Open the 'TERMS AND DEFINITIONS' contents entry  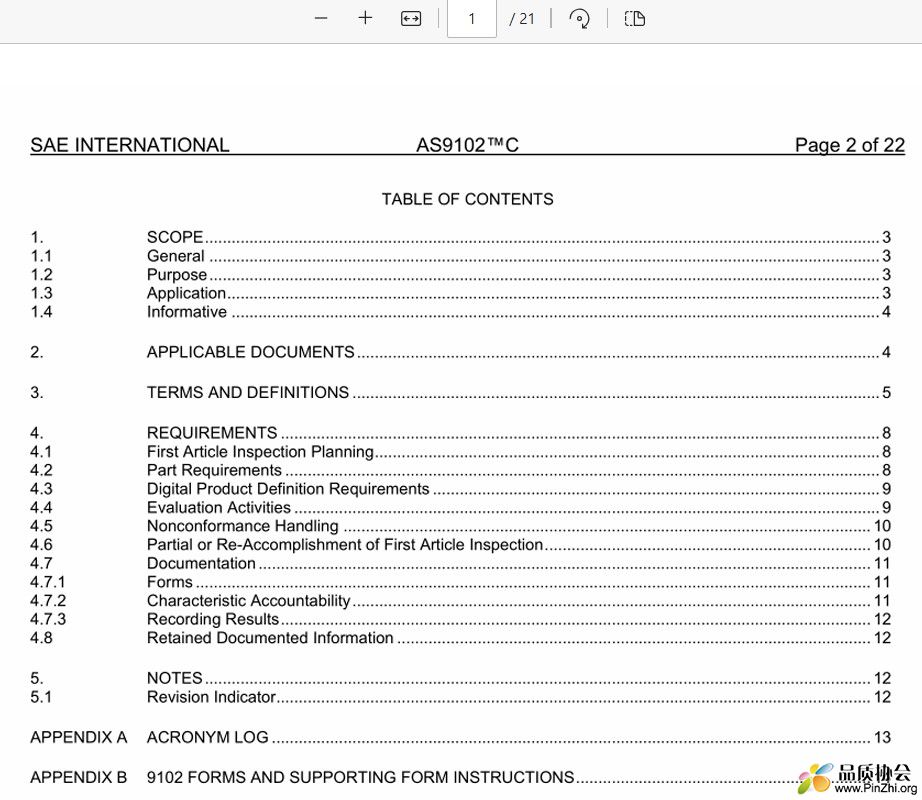460,392
